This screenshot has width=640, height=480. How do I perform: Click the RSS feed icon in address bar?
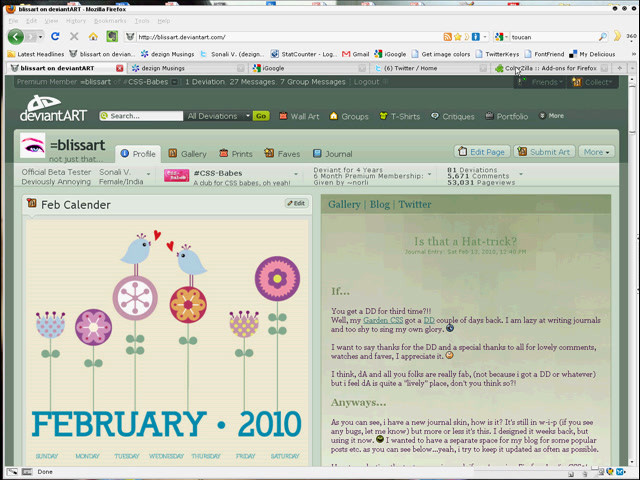click(x=448, y=37)
